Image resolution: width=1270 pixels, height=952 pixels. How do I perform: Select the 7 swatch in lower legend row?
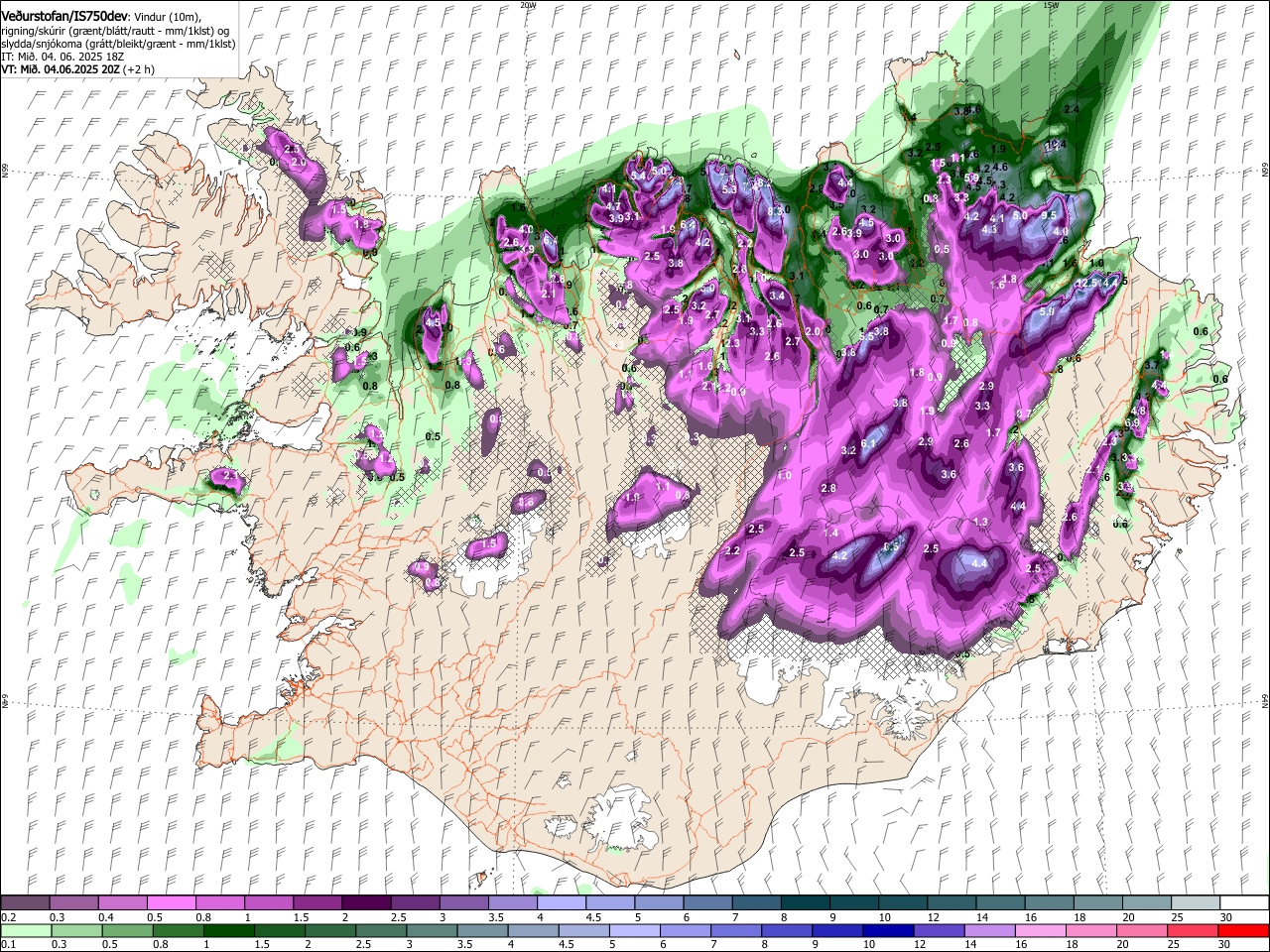click(x=736, y=930)
